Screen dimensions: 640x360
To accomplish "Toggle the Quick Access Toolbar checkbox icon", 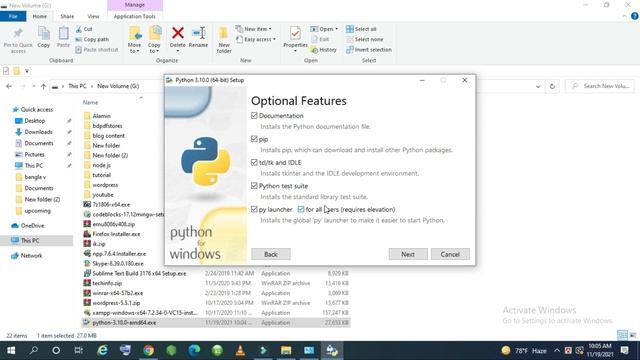I will coord(6,71).
